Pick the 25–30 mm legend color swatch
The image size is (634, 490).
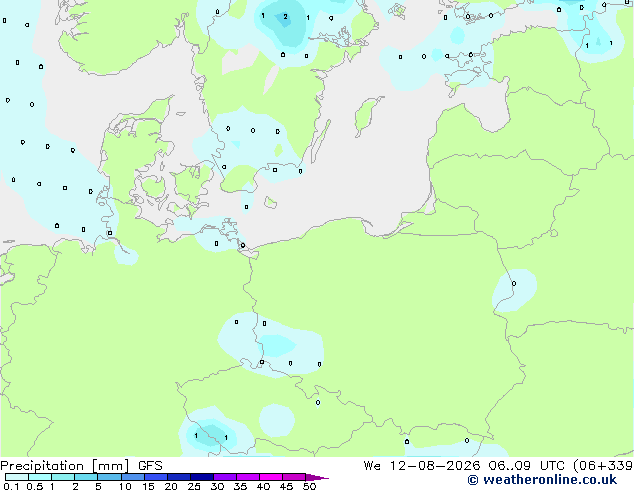pyautogui.click(x=202, y=477)
